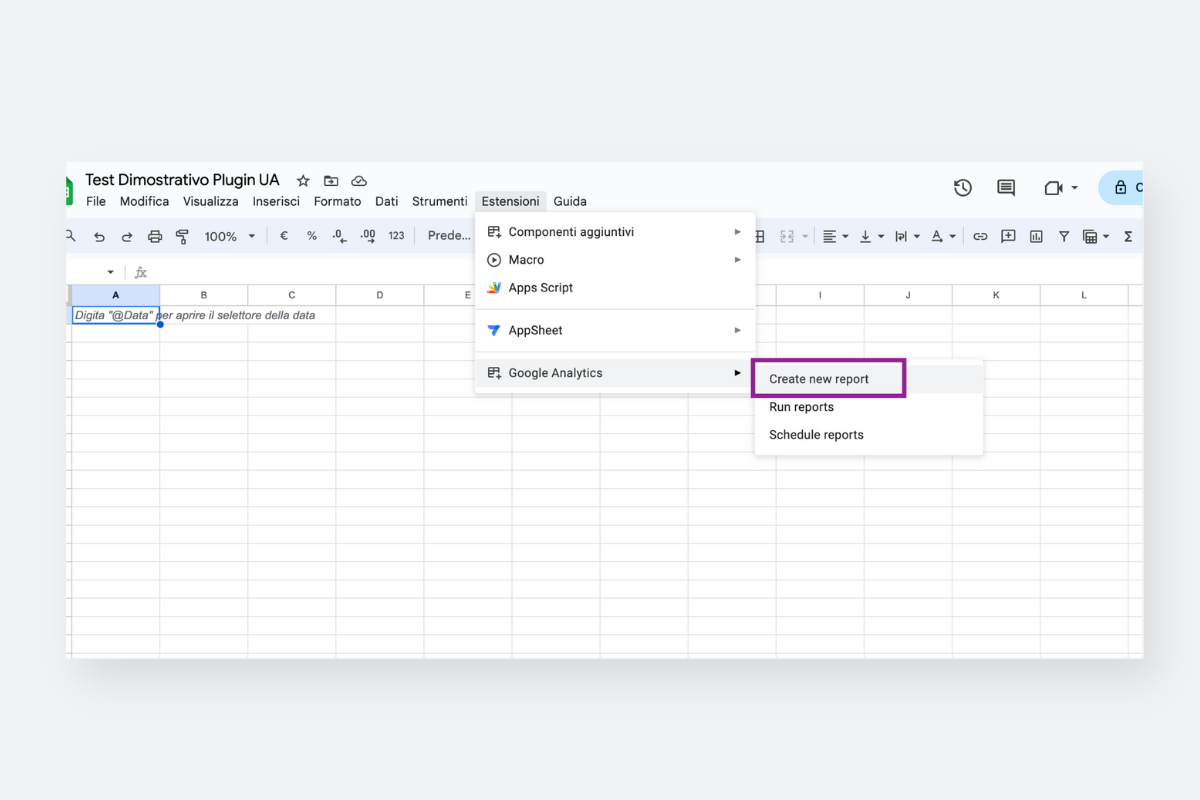
Task: Open vertical align dropdown
Action: point(872,237)
